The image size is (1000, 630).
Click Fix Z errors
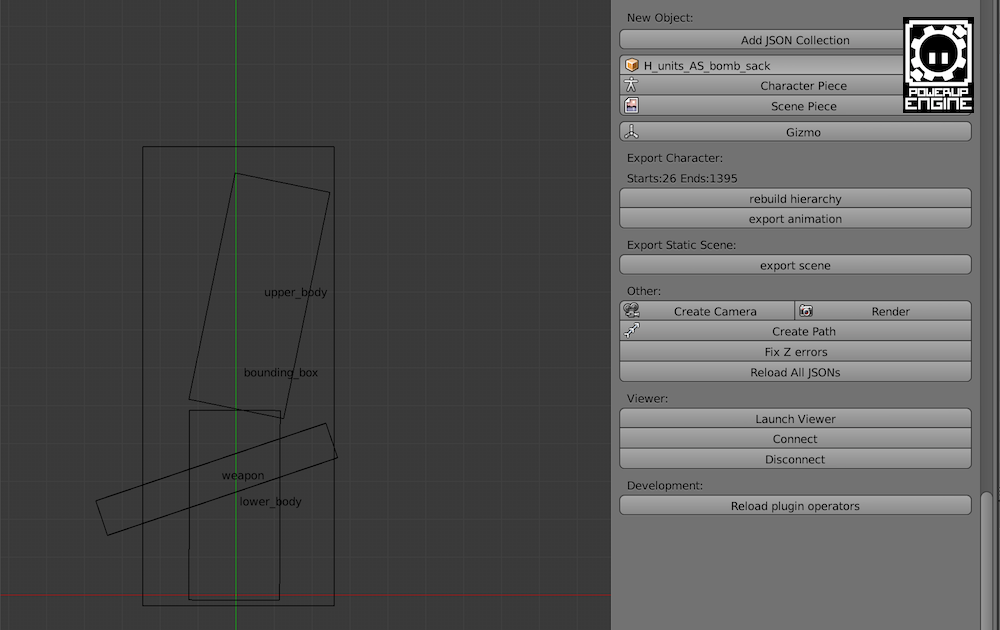(795, 351)
